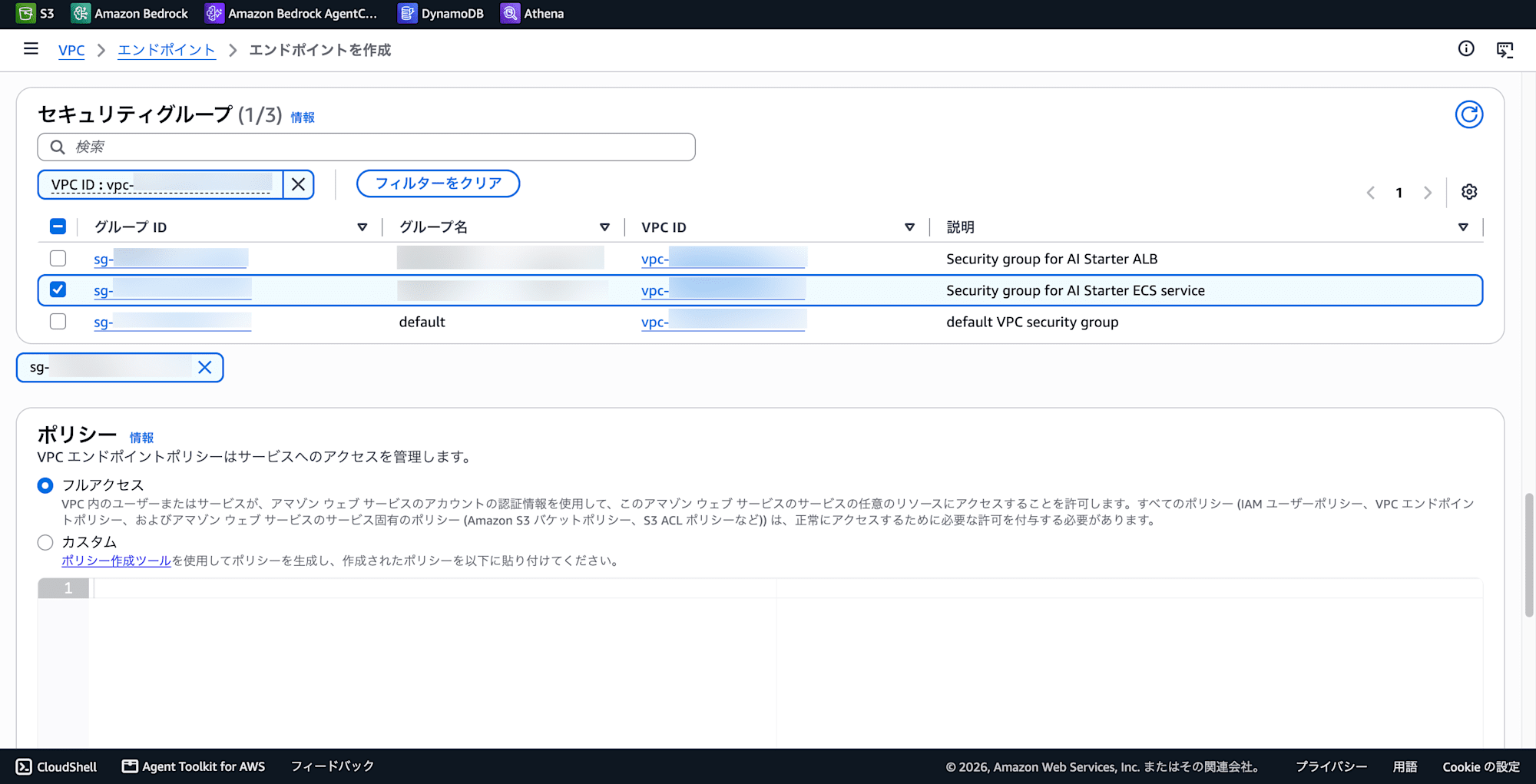Open CloudShell from the footer
Image resolution: width=1536 pixels, height=784 pixels.
(57, 766)
